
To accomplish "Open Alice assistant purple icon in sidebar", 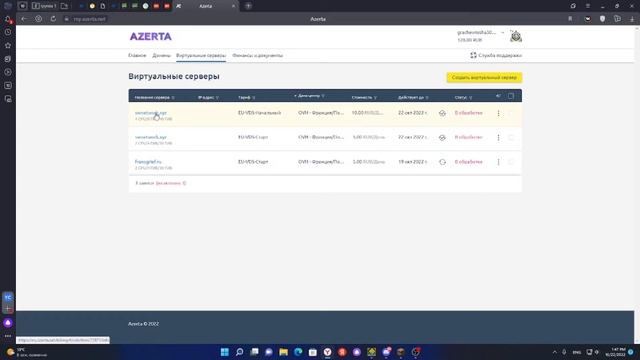I will coord(8,323).
